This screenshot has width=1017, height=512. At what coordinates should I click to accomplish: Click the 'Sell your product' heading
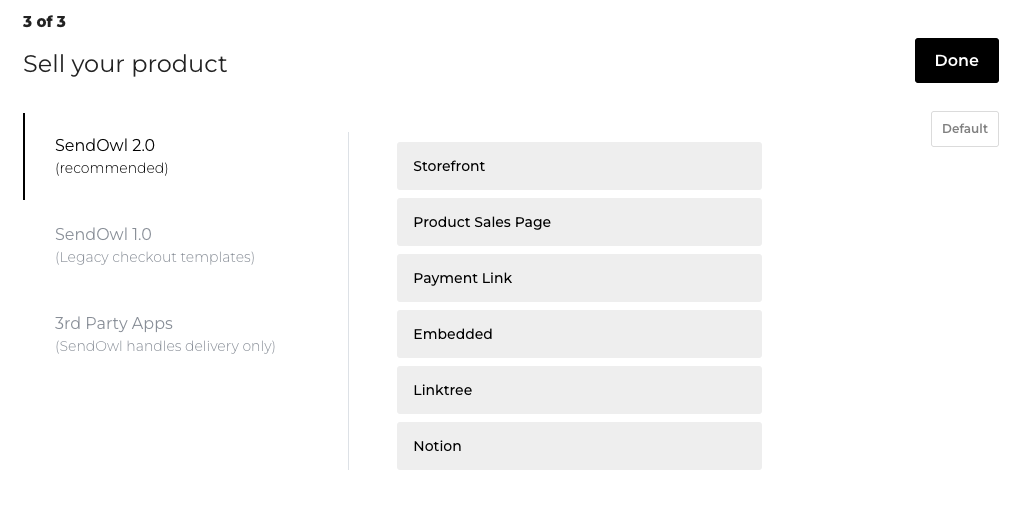(125, 64)
